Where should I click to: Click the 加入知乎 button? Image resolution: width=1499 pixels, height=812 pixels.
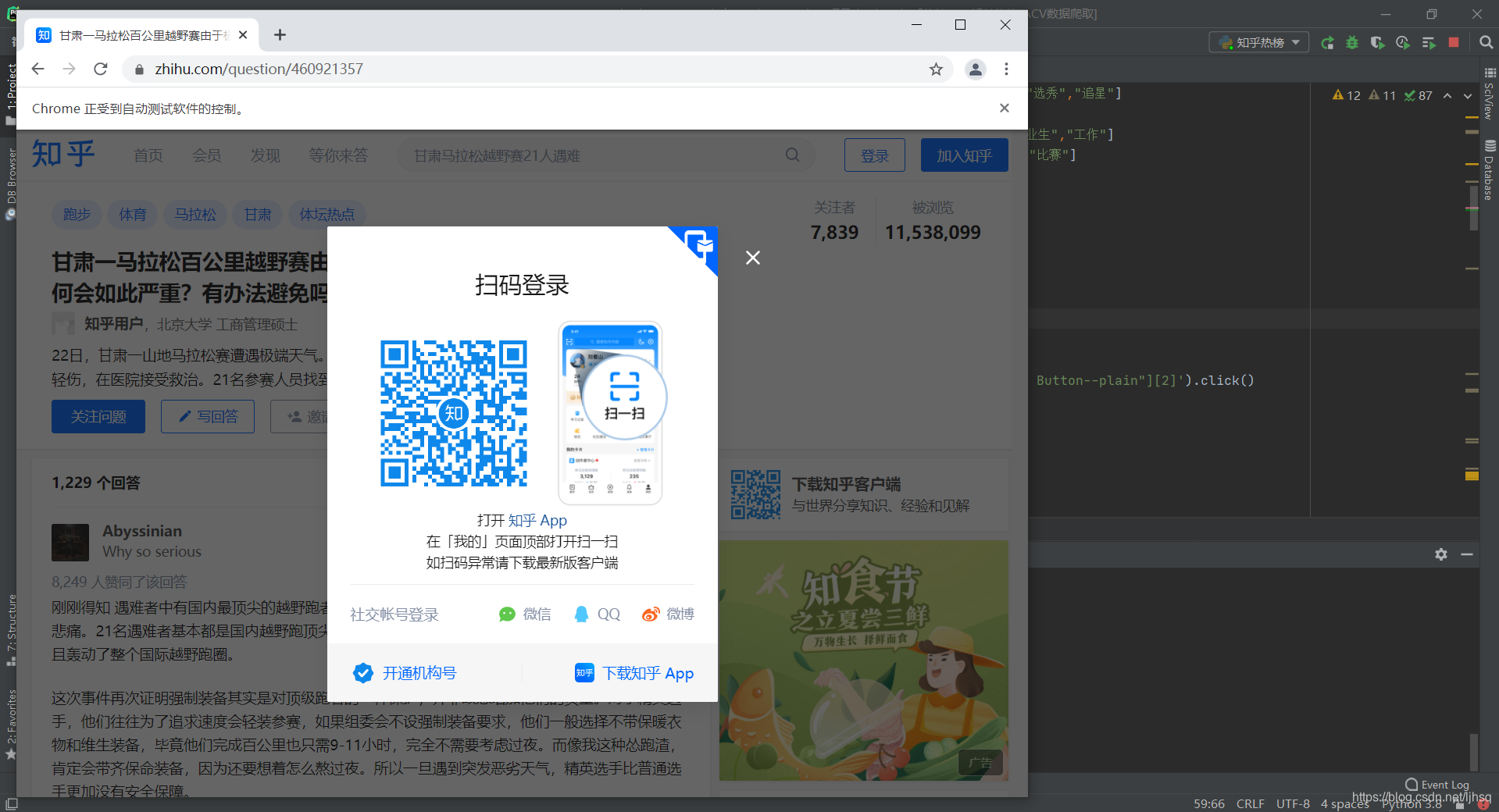point(965,155)
